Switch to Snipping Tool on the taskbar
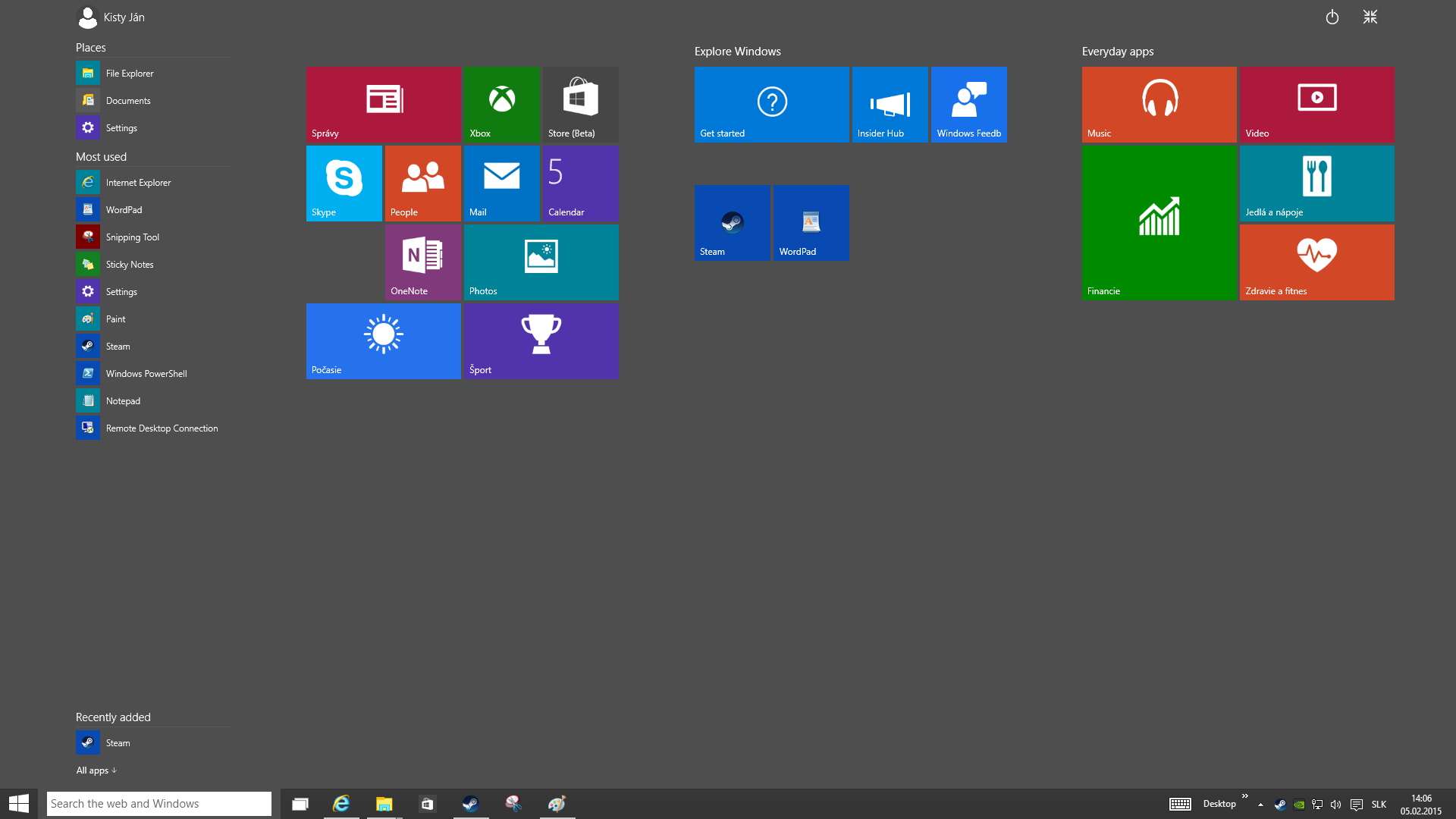 (x=514, y=804)
